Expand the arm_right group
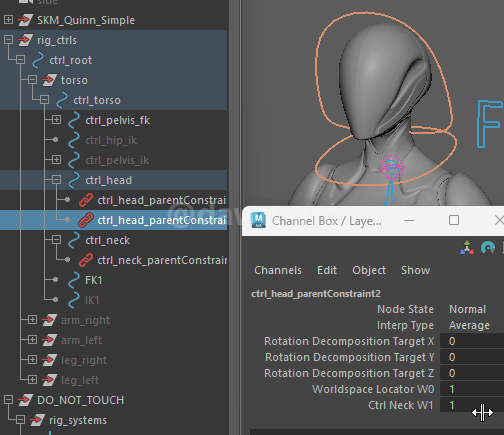This screenshot has height=435, width=504. pyautogui.click(x=32, y=320)
